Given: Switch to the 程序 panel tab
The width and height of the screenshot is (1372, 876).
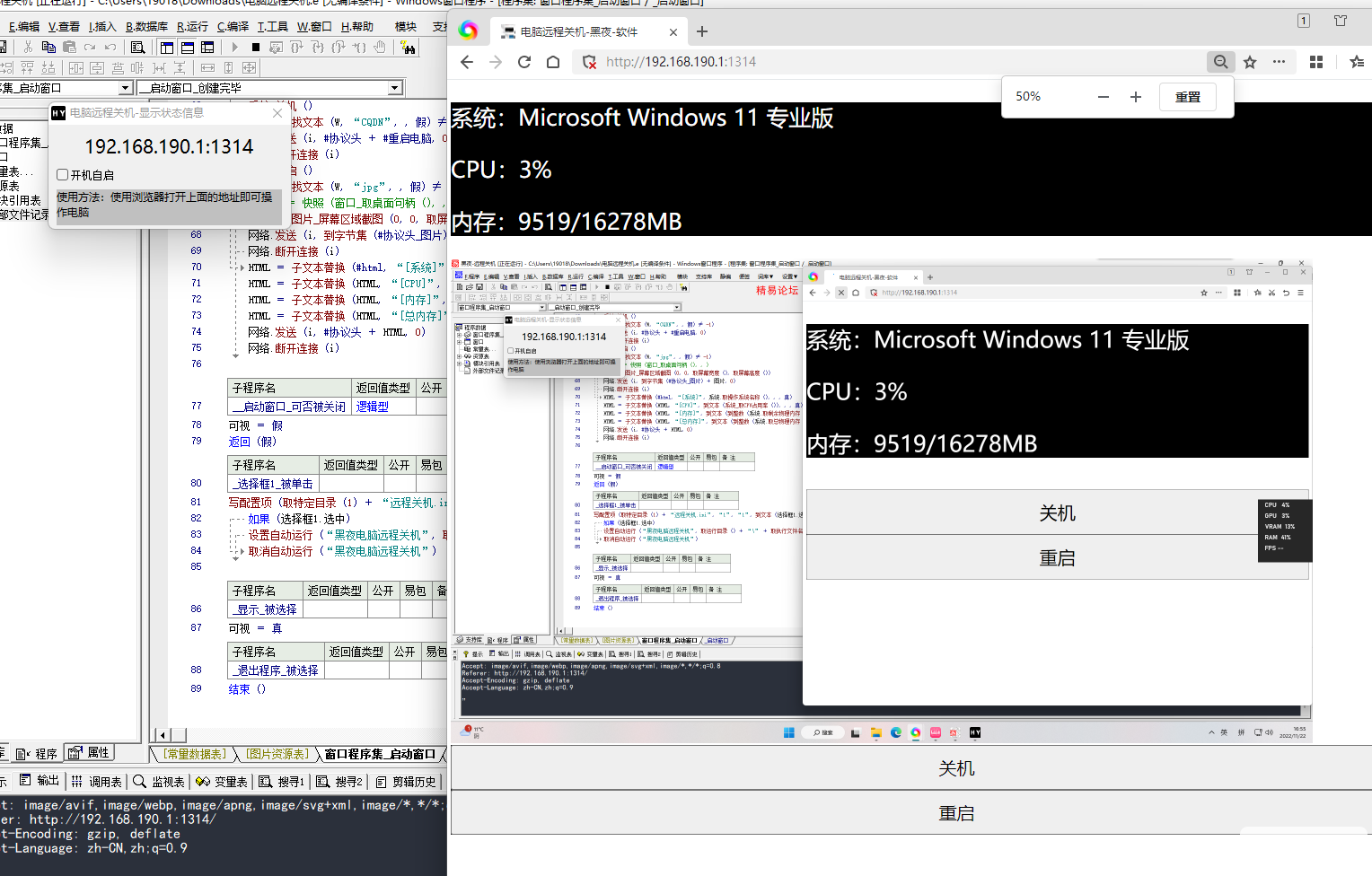Looking at the screenshot, I should click(x=38, y=753).
